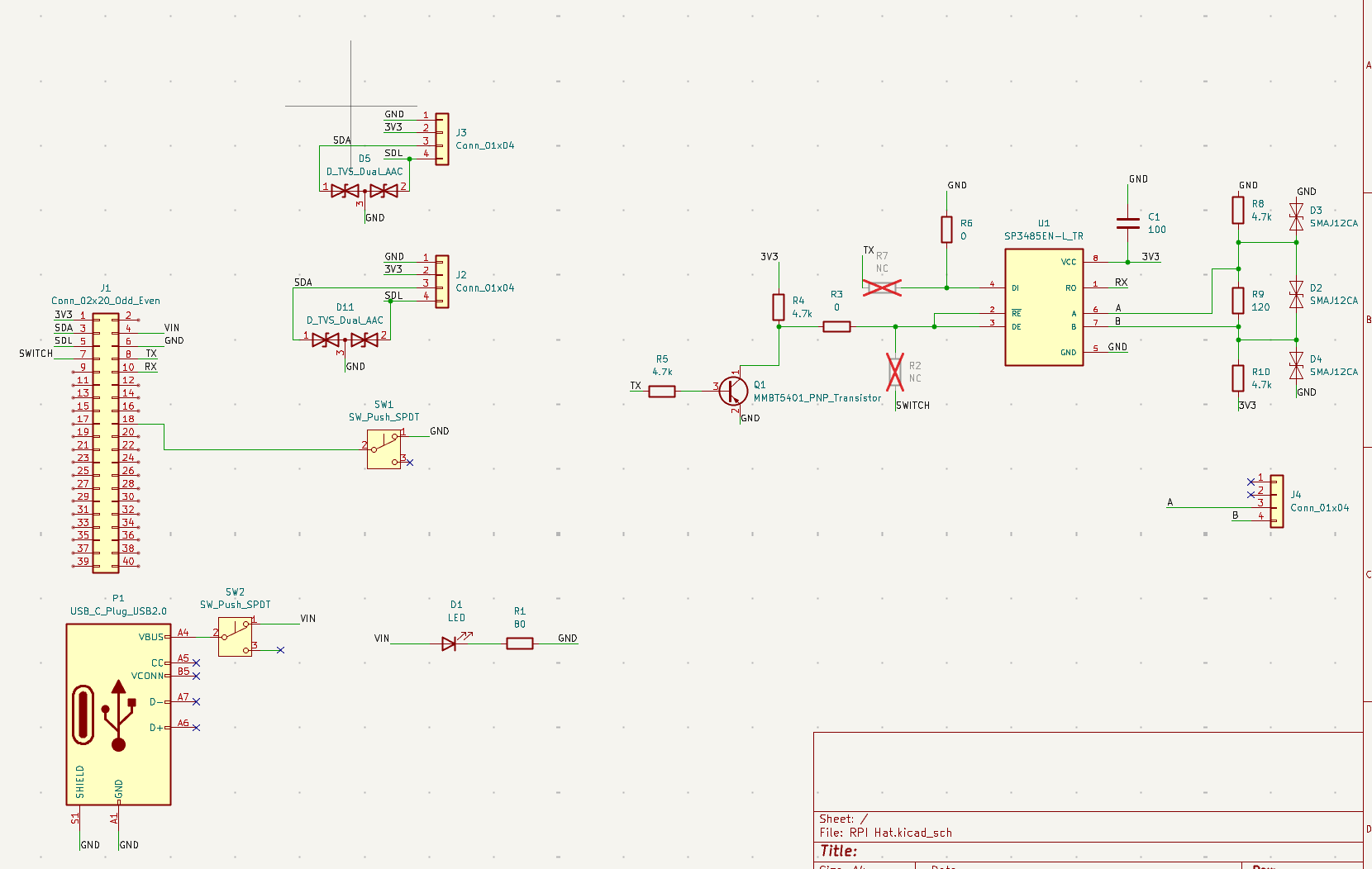Click the Title: field in title block
1372x869 pixels.
coord(839,851)
